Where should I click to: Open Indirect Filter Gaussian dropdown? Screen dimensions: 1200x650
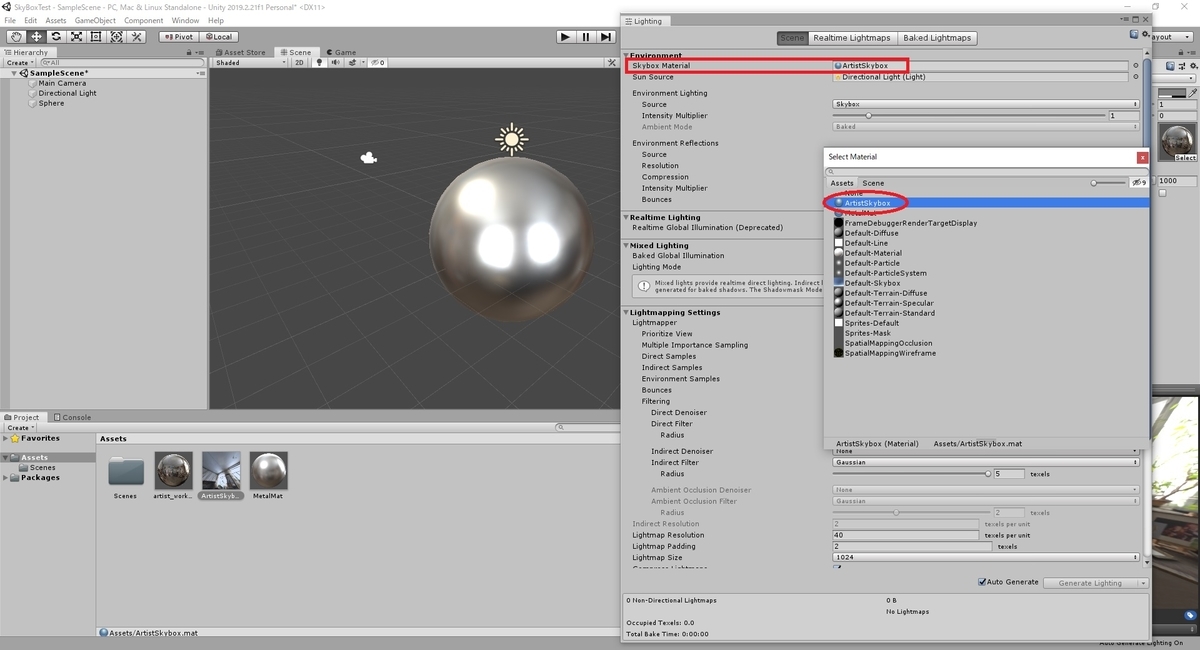986,462
